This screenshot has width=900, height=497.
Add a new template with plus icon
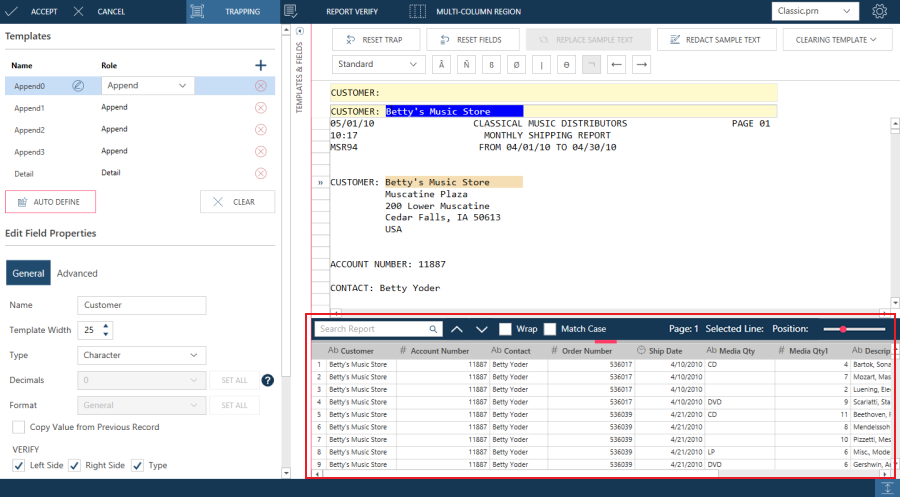261,65
